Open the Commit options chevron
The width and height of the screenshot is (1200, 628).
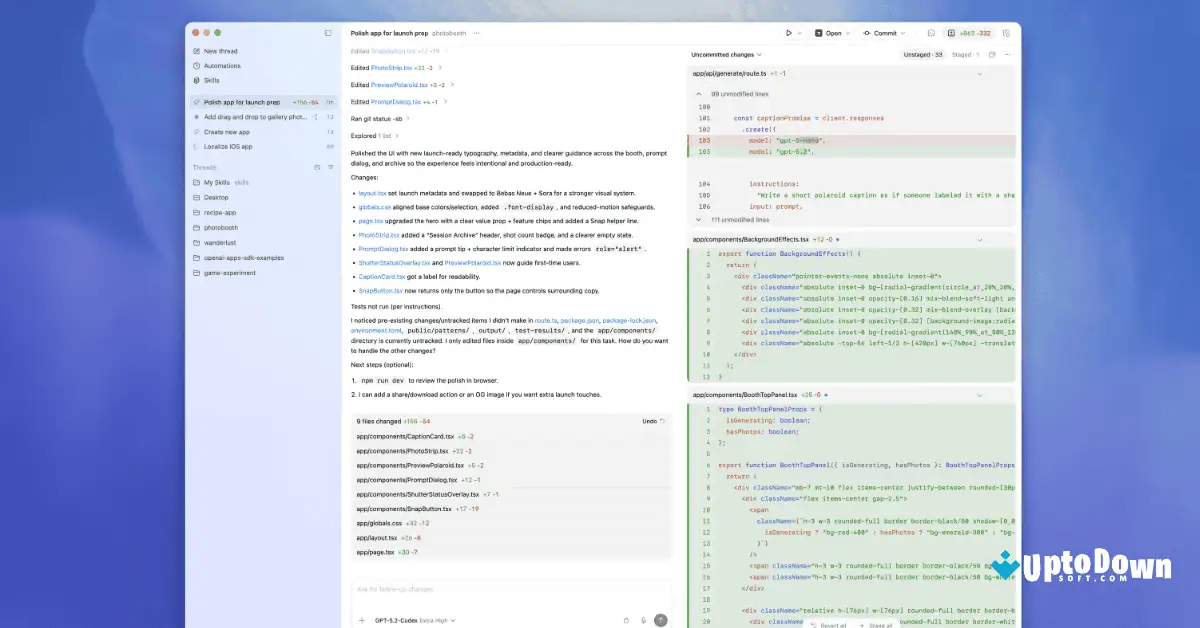902,32
